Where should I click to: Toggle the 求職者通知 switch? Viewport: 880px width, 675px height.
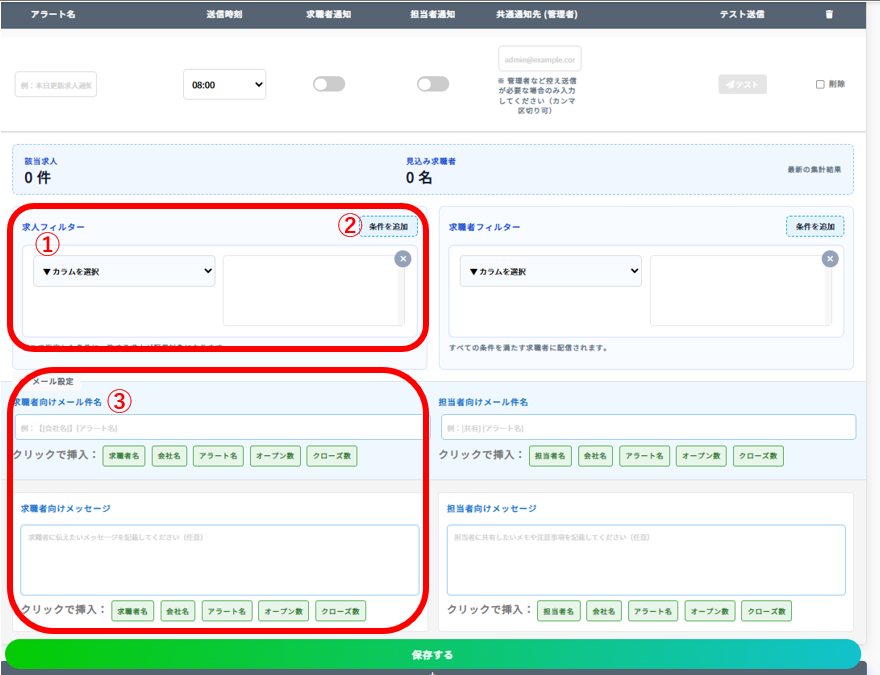click(328, 84)
